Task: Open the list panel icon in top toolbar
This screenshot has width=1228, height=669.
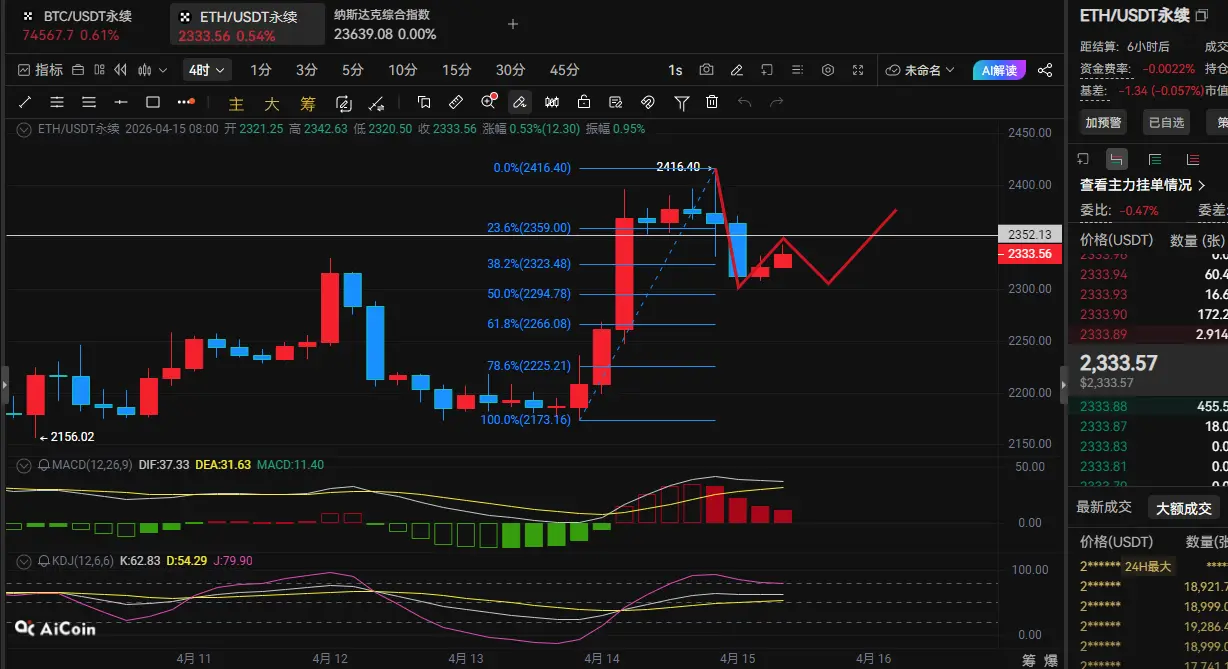Action: (797, 70)
